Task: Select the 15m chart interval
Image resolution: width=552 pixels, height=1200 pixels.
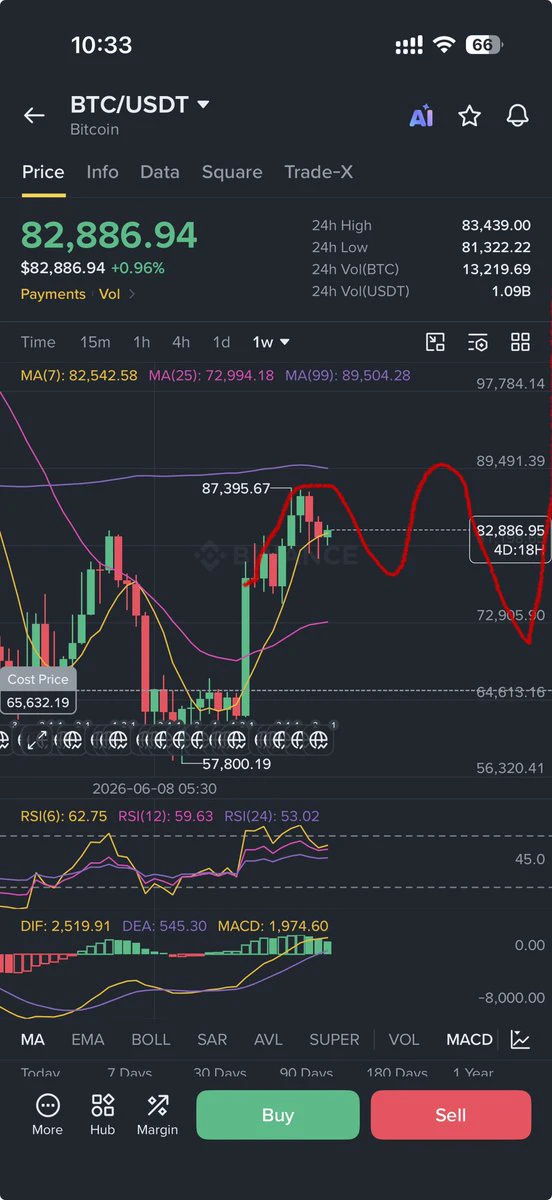Action: 95,342
